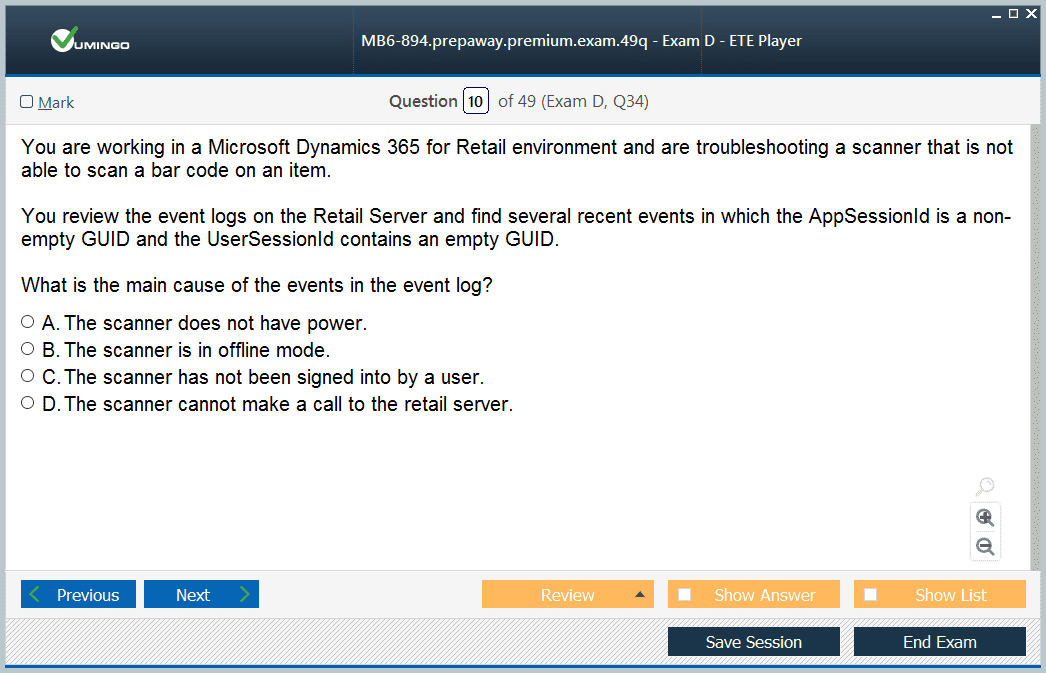Click the faded search magnifier icon
The image size is (1046, 673).
(985, 486)
